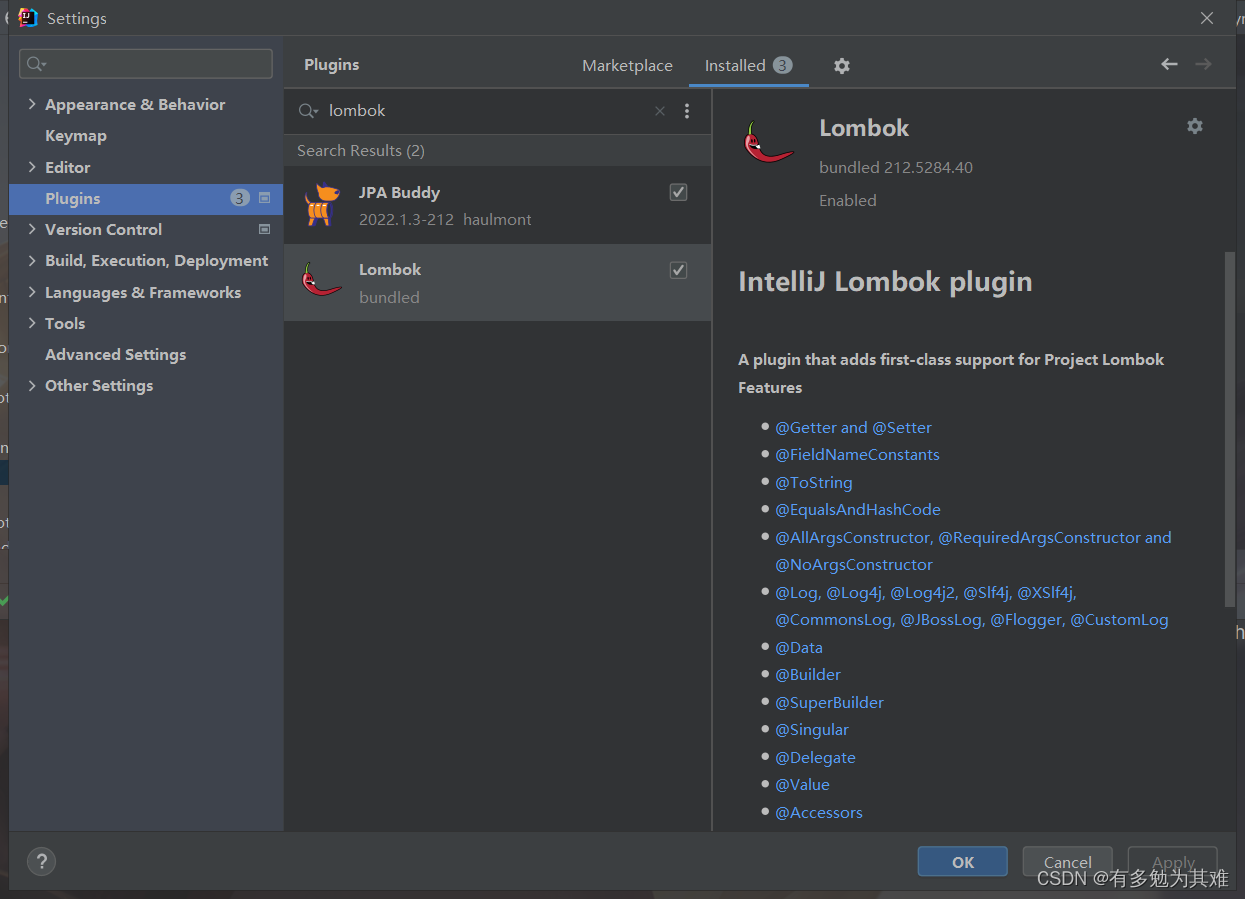
Task: Click the plugin search magnifier icon
Action: (308, 111)
